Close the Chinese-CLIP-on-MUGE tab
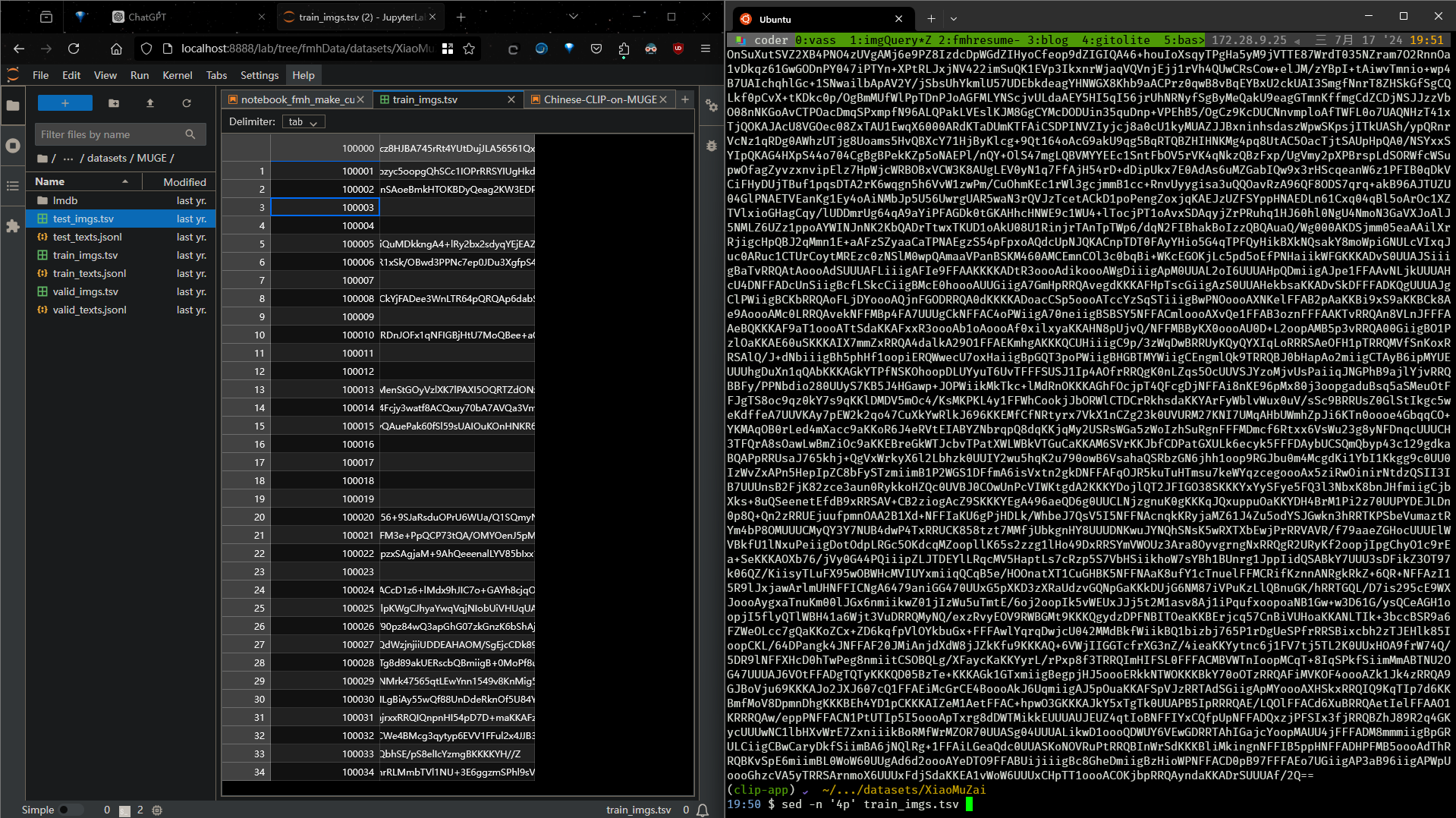Screen dimensions: 1456x818 663,99
